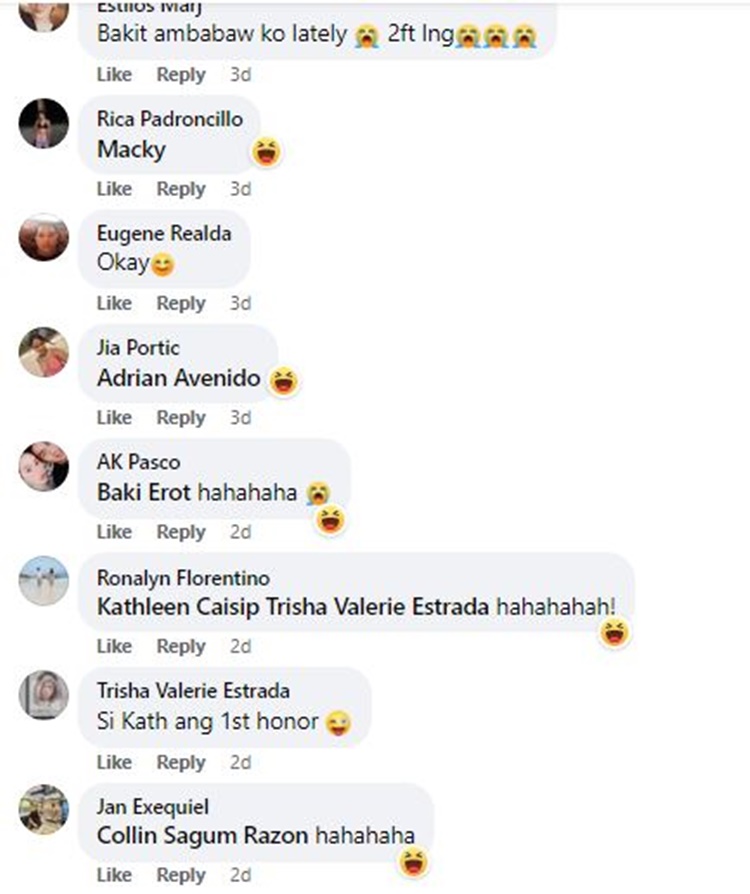750x894 pixels.
Task: Reply to Jia Portic's comment
Action: 181,417
